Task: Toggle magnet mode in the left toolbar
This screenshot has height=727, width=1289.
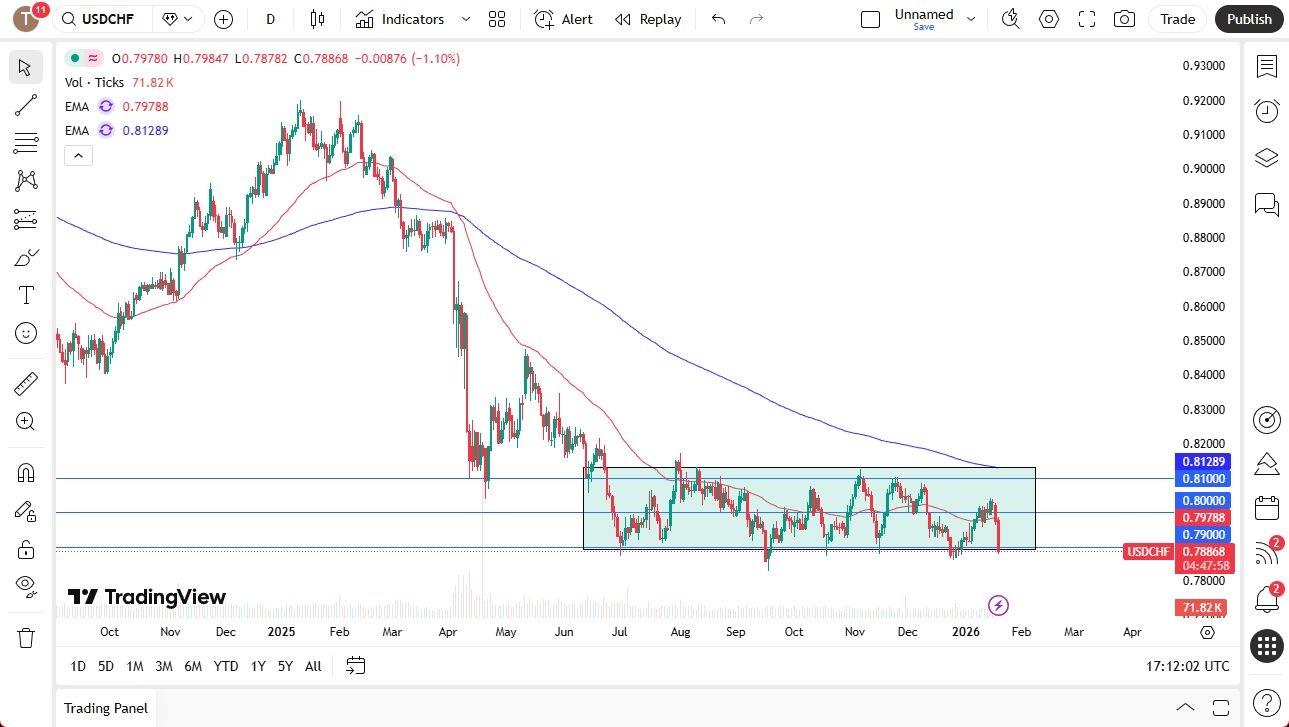Action: pos(25,472)
